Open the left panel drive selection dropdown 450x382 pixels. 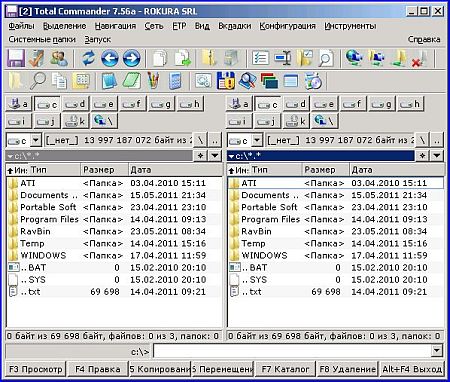36,140
